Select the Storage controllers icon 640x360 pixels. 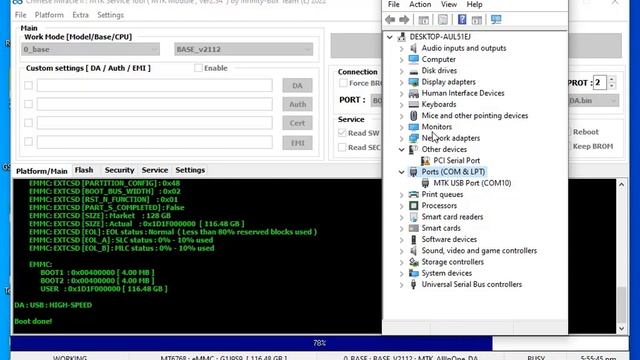413,262
